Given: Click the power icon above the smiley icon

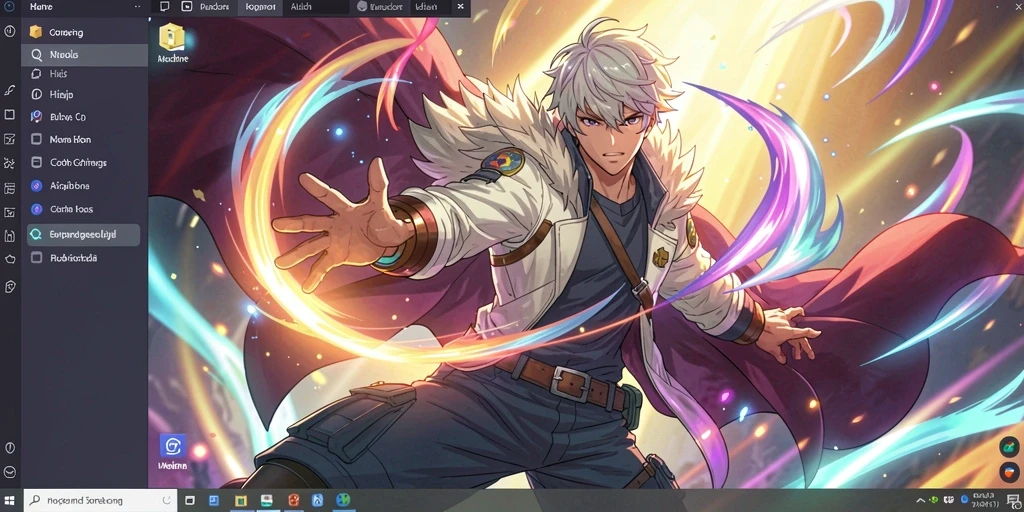Looking at the screenshot, I should 9,448.
